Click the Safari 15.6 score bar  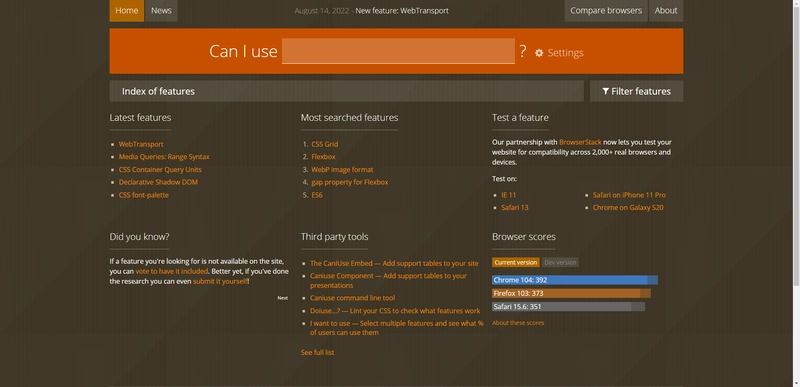568,306
